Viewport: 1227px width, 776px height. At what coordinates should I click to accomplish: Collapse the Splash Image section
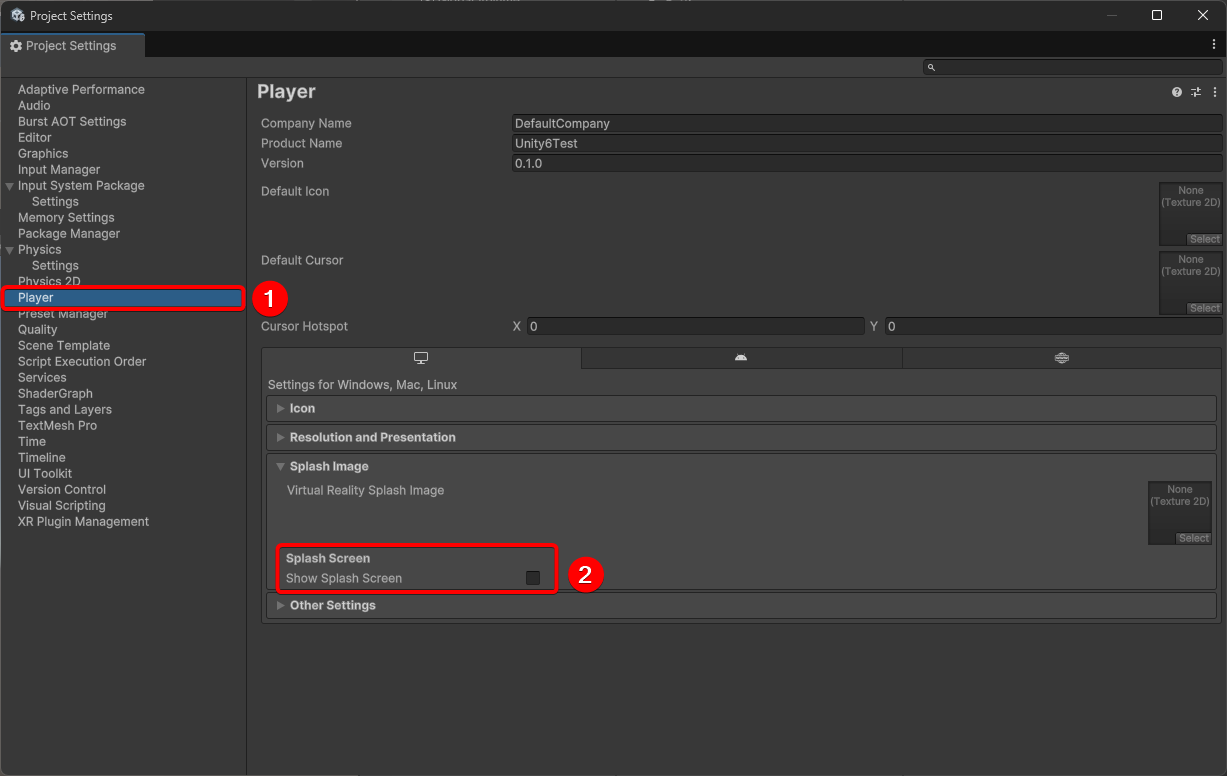(x=281, y=466)
